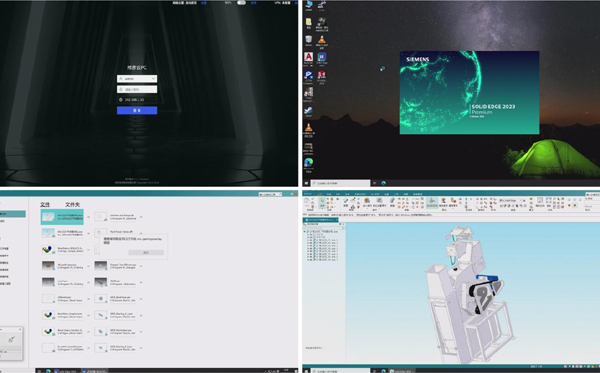
Task: Open the Solid Edge 2023 desktop shortcut
Action: [322, 57]
